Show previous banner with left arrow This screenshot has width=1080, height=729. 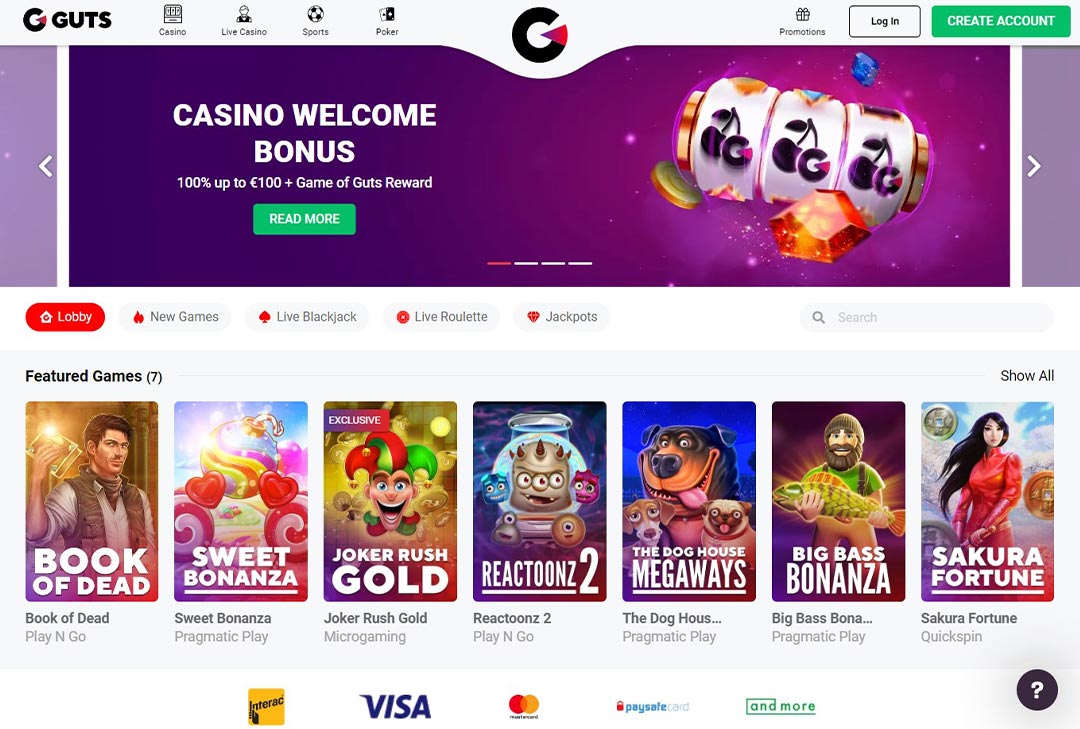click(x=45, y=166)
